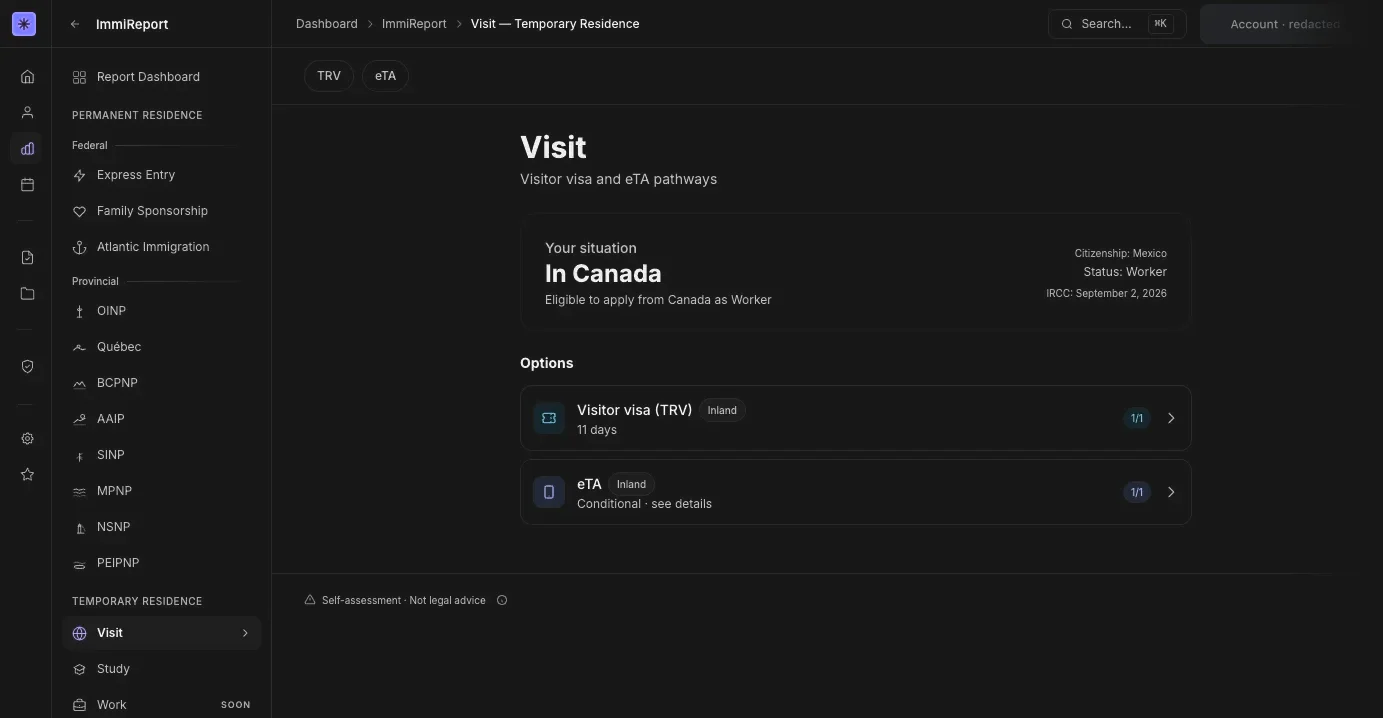Click the Express Entry lightning icon
Screen dimensions: 1383x718
(79, 175)
